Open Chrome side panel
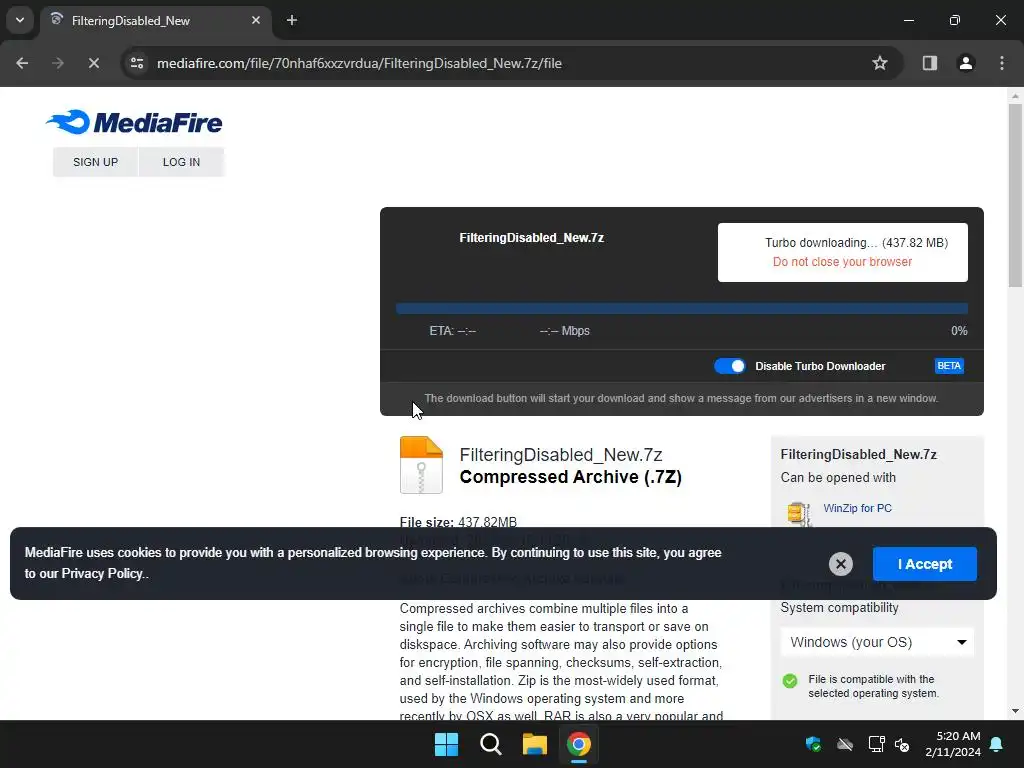1024x768 pixels. [929, 63]
